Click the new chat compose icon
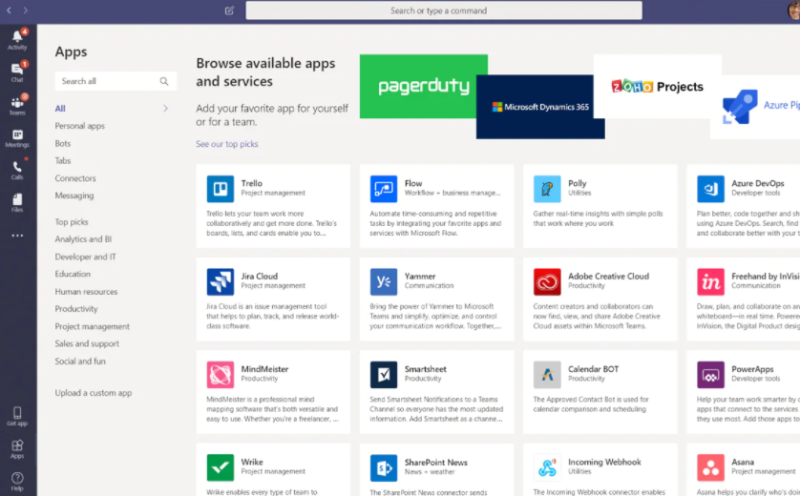 [229, 10]
